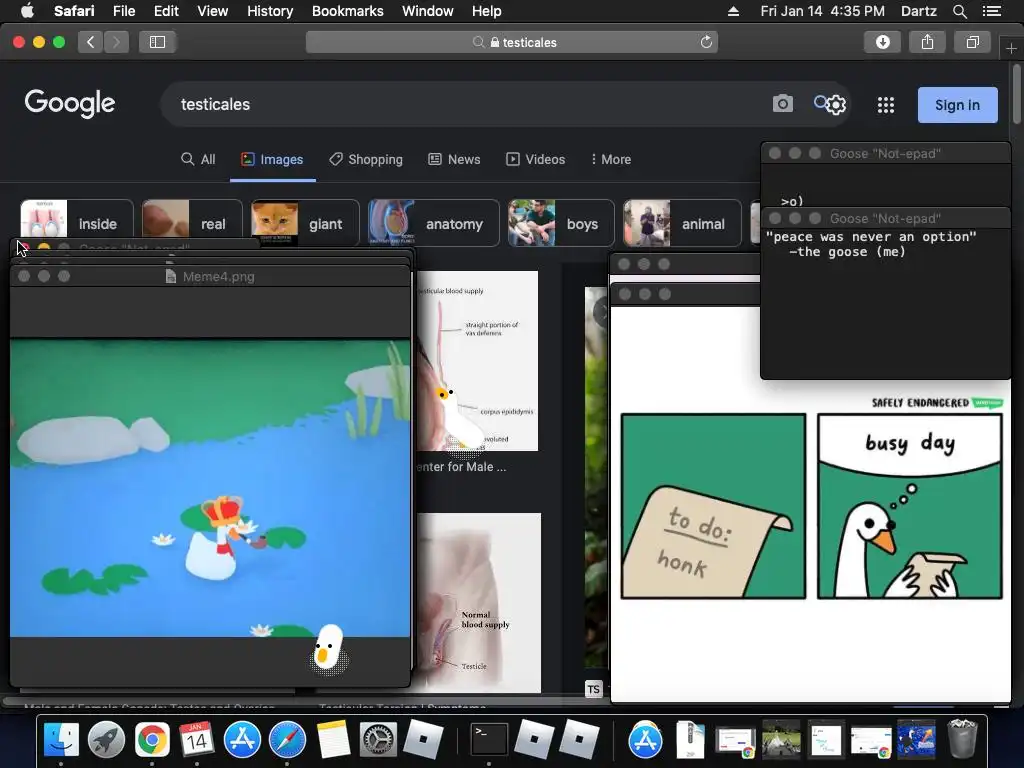The image size is (1024, 768).
Task: Select the 'boys' filter chip
Action: (x=561, y=223)
